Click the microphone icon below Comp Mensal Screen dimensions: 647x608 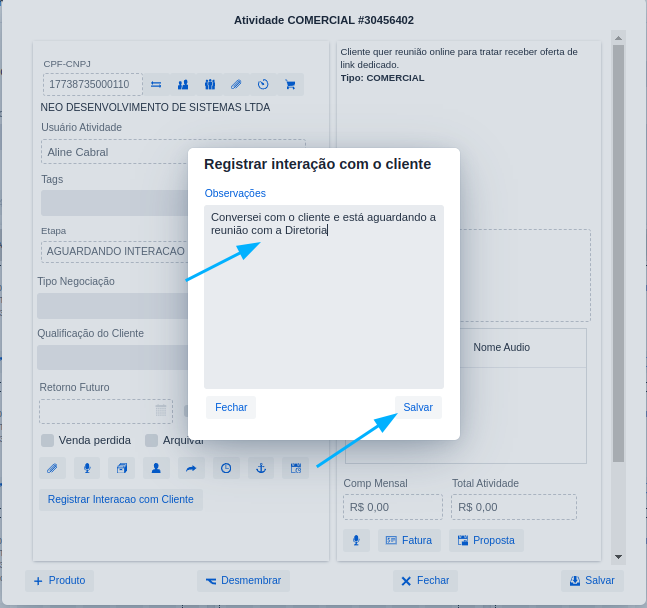tap(356, 541)
